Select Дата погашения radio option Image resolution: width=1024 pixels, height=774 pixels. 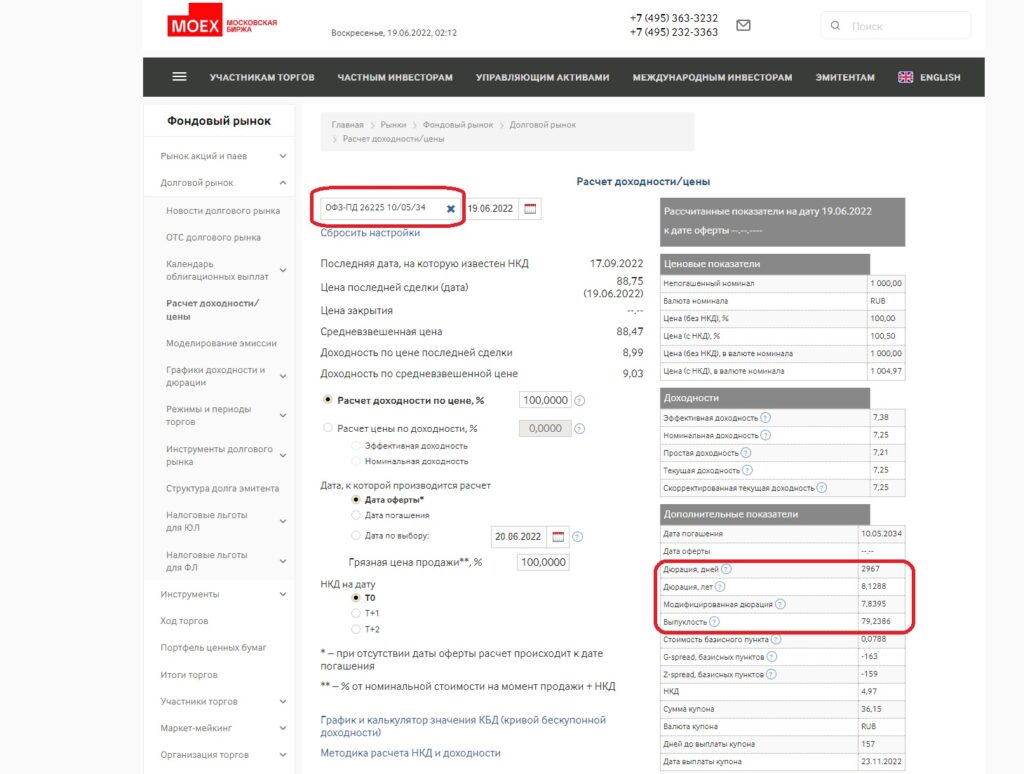click(x=356, y=515)
